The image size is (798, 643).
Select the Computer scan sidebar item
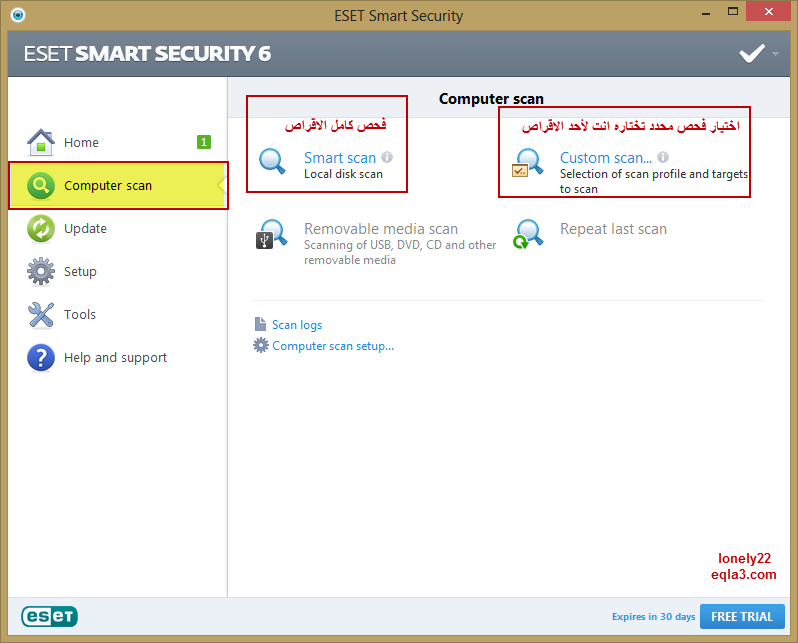pyautogui.click(x=118, y=185)
